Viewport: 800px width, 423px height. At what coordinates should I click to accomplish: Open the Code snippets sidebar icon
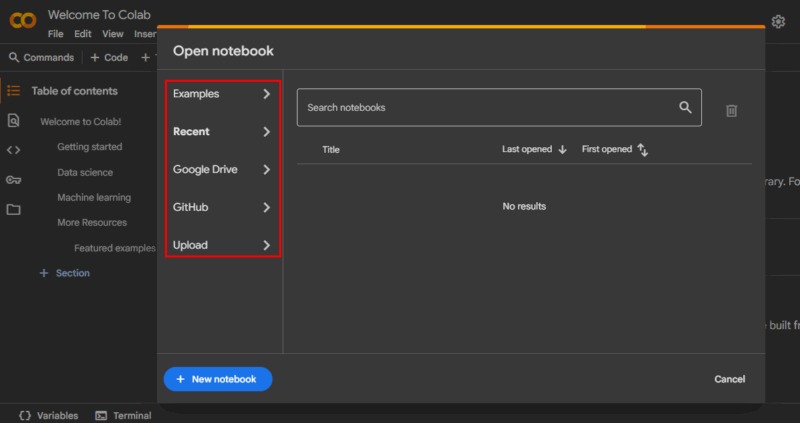coord(14,151)
